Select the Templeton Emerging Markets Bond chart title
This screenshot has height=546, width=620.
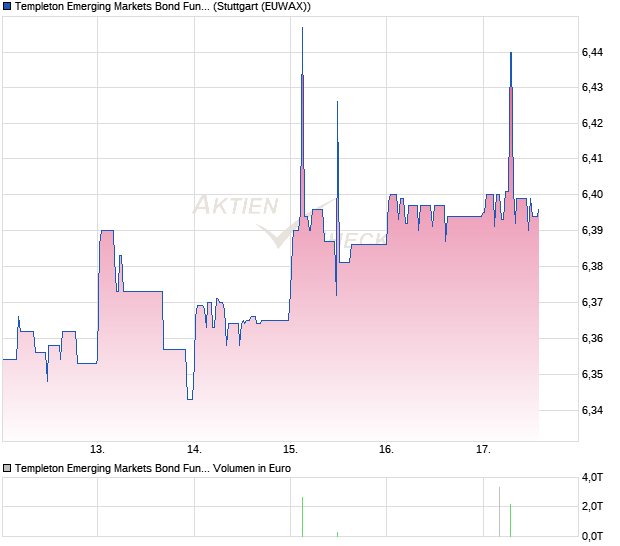[113, 7]
